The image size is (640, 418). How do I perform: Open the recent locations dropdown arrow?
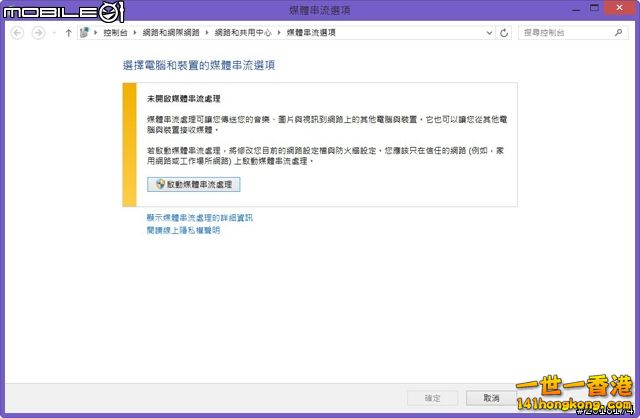point(53,33)
